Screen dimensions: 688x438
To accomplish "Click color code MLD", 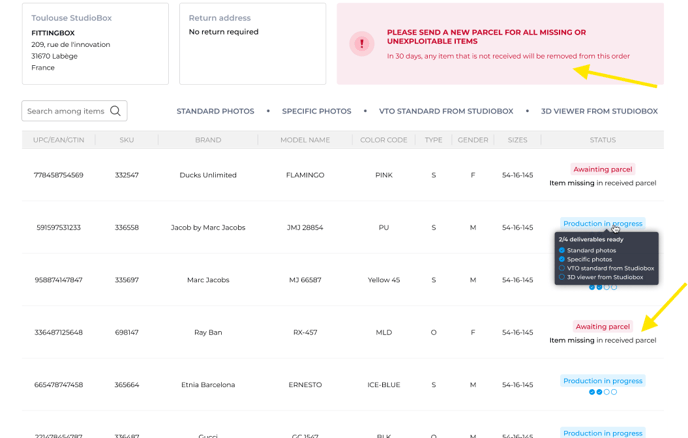I will coord(384,332).
